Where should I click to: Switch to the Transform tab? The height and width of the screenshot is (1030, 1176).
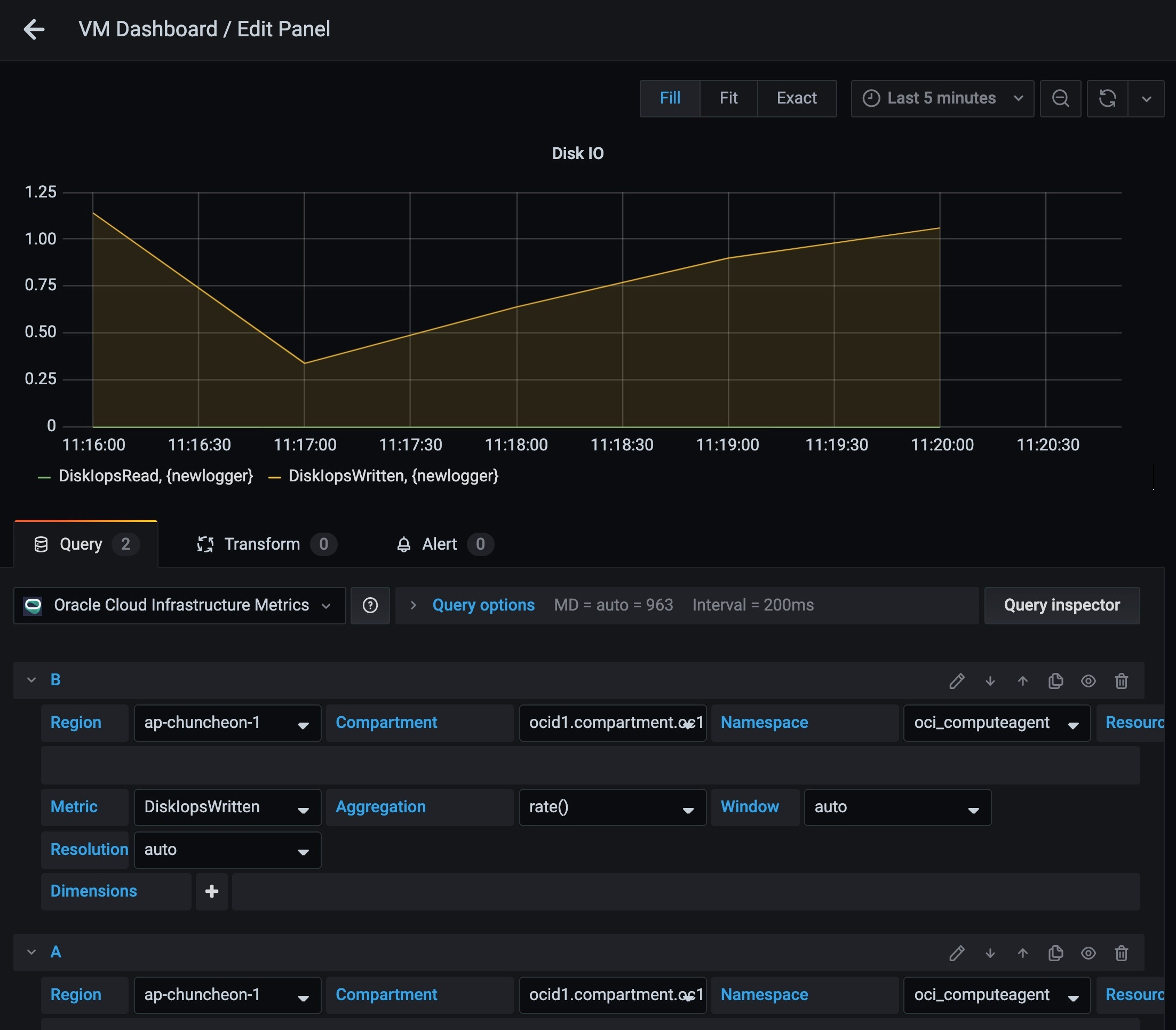pos(262,544)
